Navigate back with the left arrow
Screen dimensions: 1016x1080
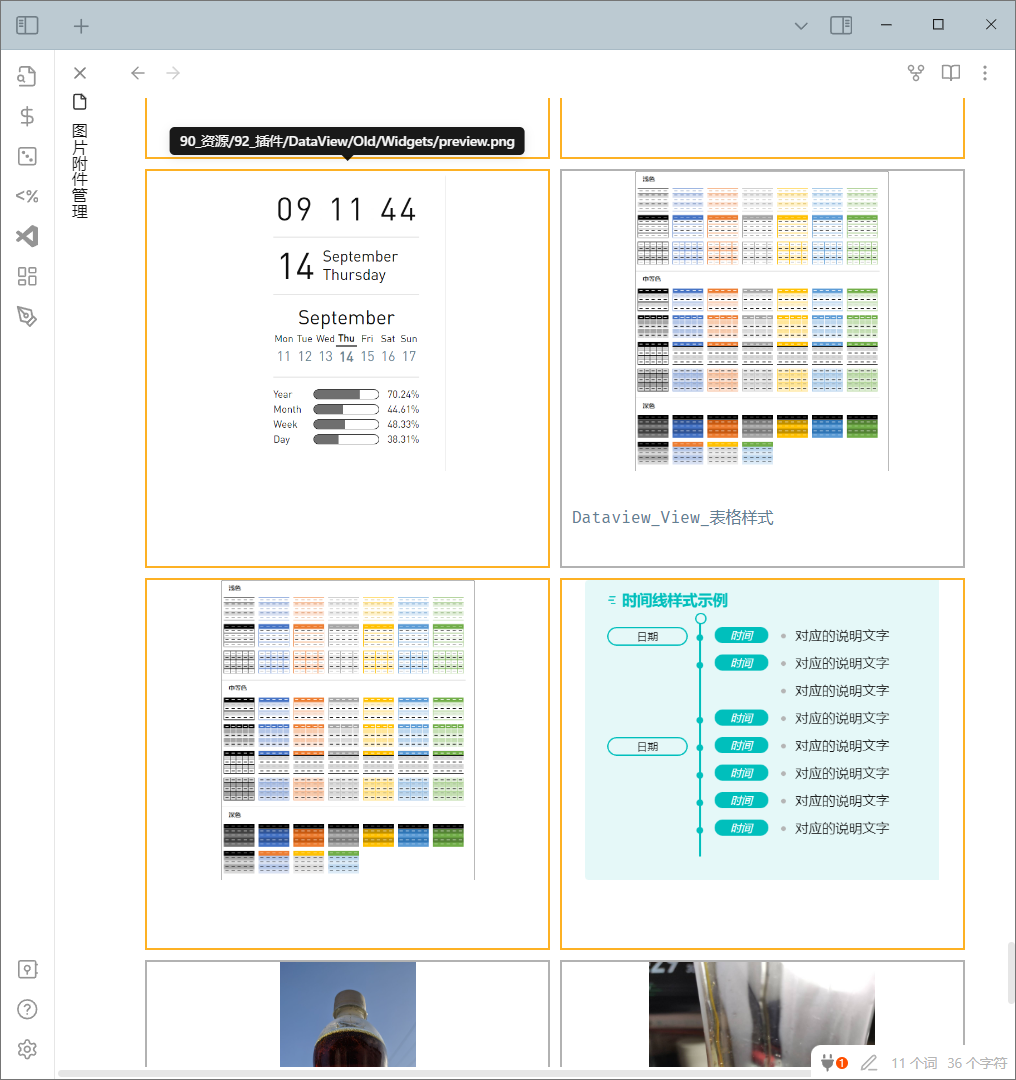(138, 73)
